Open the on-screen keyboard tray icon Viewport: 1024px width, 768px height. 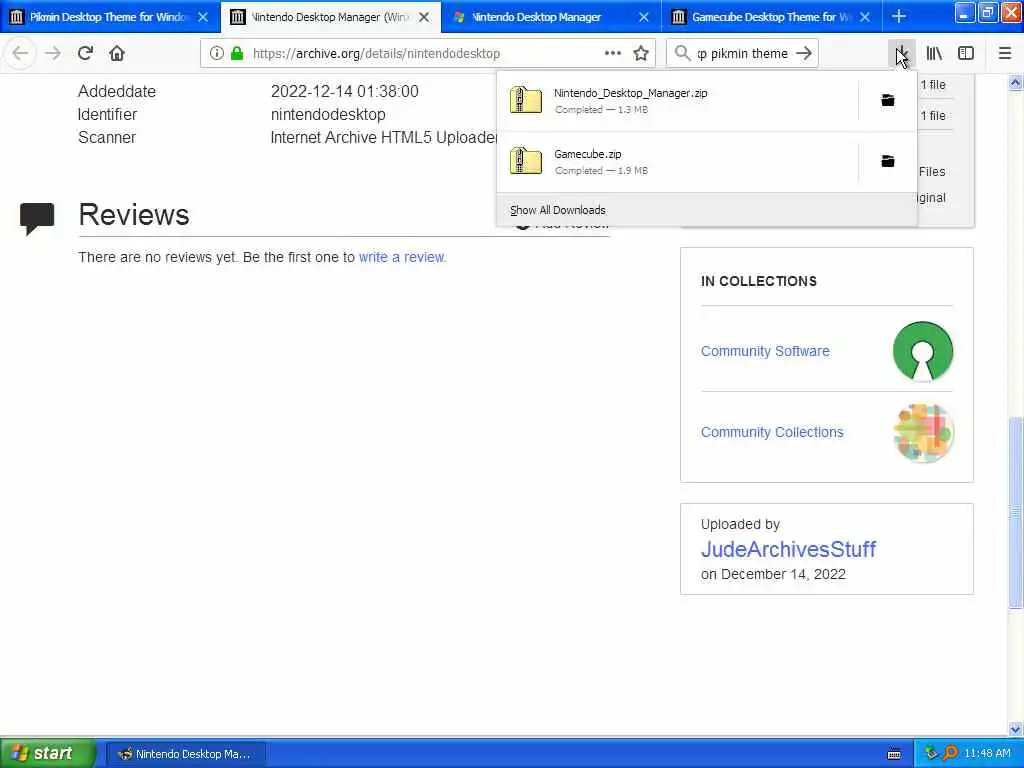pos(894,754)
